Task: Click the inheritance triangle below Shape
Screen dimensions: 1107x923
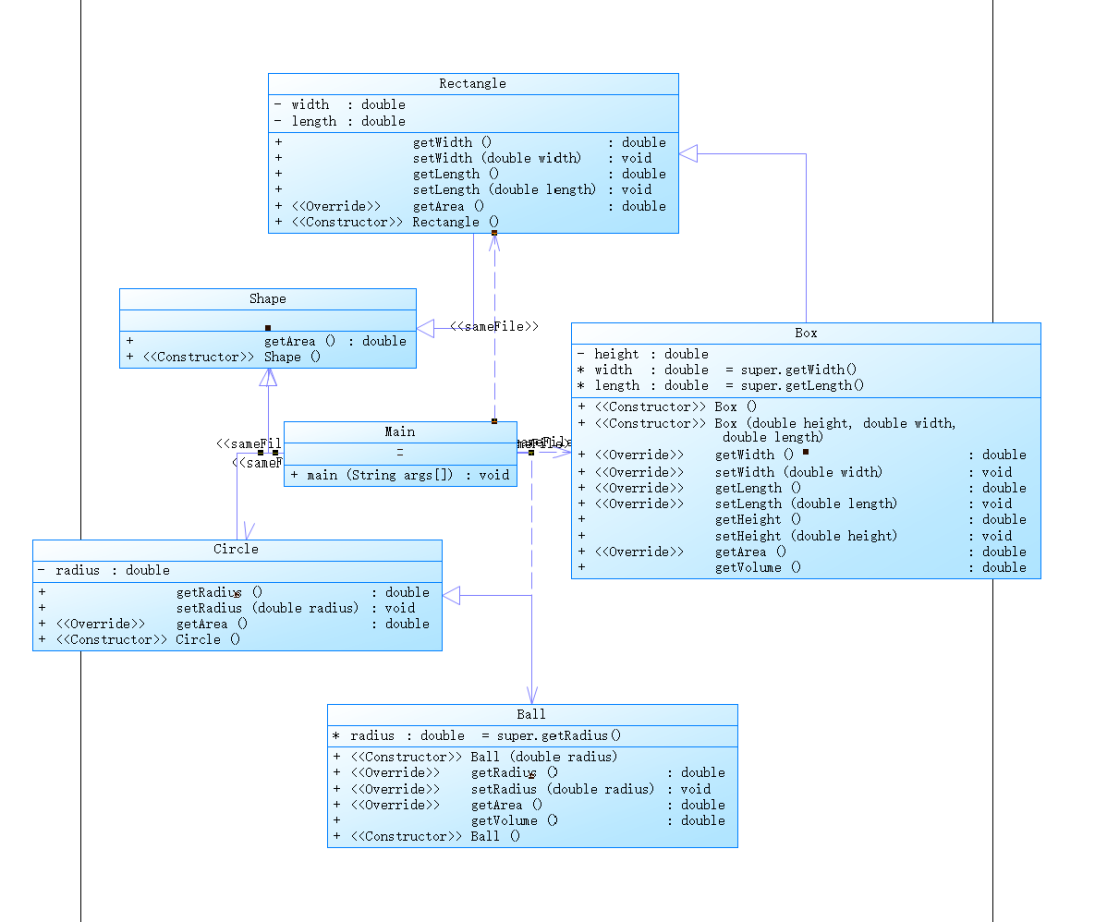Action: pyautogui.click(x=268, y=377)
